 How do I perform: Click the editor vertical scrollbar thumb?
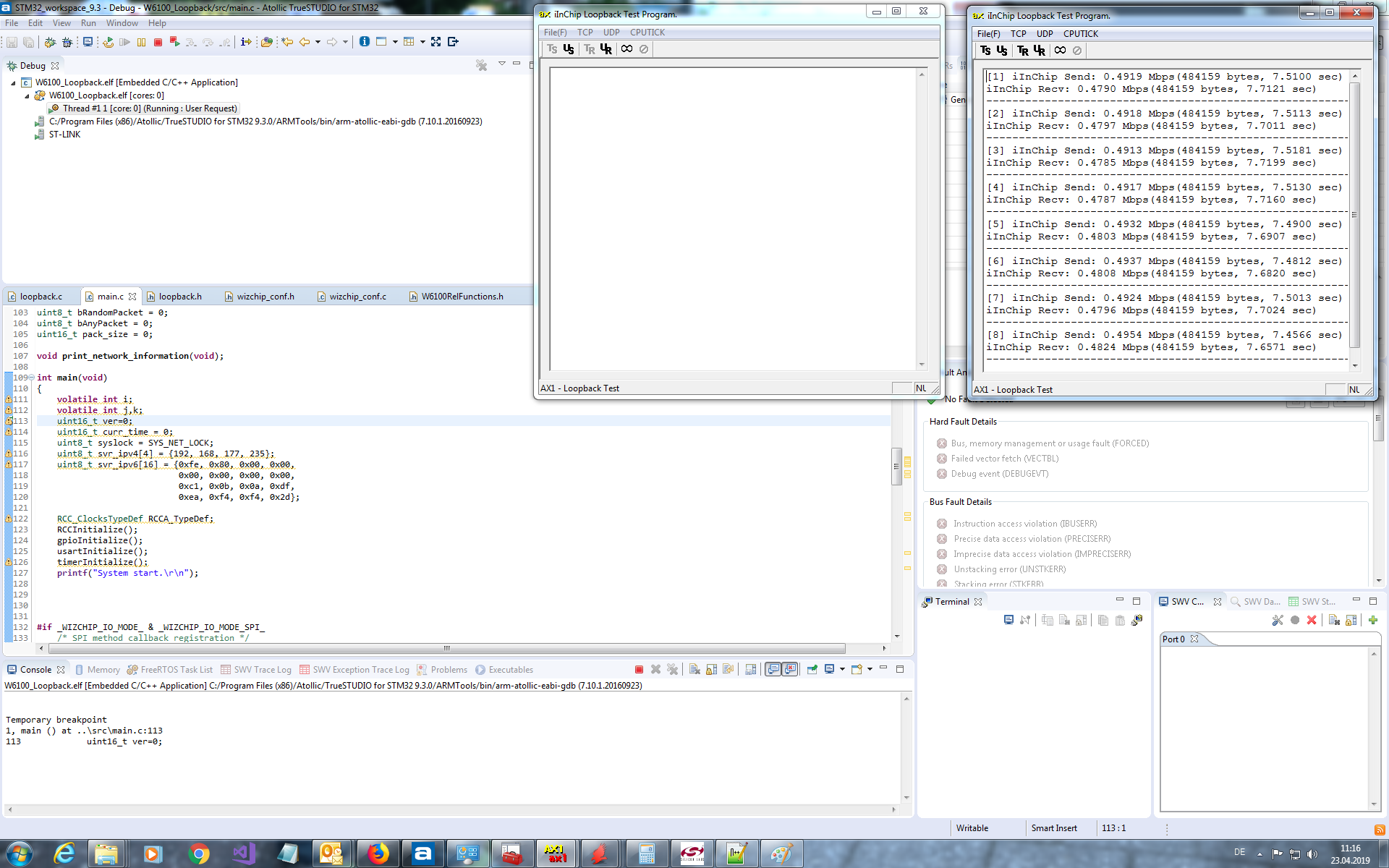897,466
